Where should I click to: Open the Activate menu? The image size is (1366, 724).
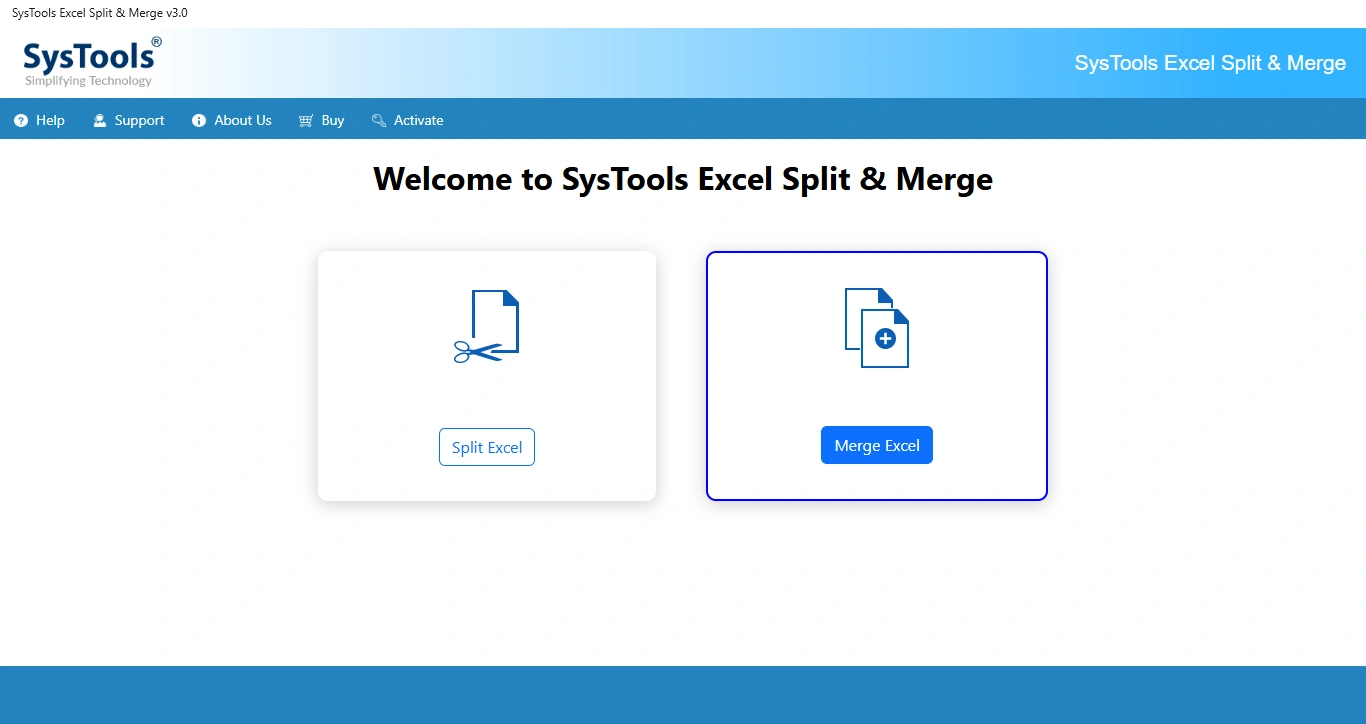[418, 120]
